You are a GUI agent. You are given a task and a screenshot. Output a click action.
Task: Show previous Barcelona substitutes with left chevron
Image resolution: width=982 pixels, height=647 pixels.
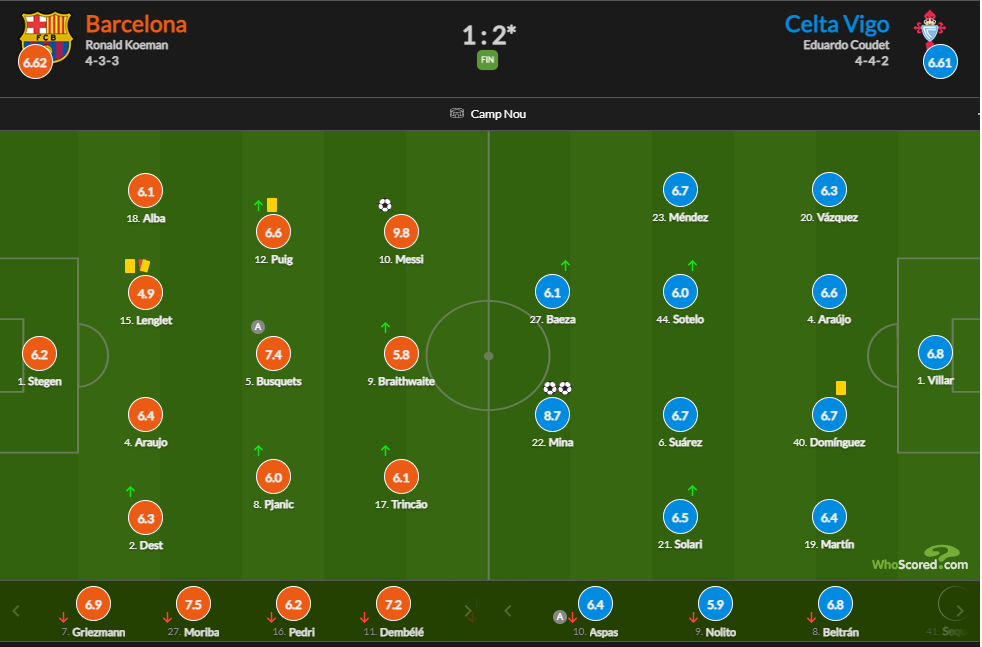click(x=16, y=611)
